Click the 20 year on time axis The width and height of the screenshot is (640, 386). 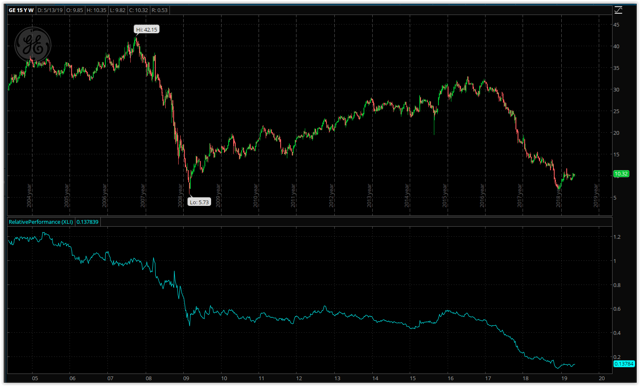tap(602, 378)
